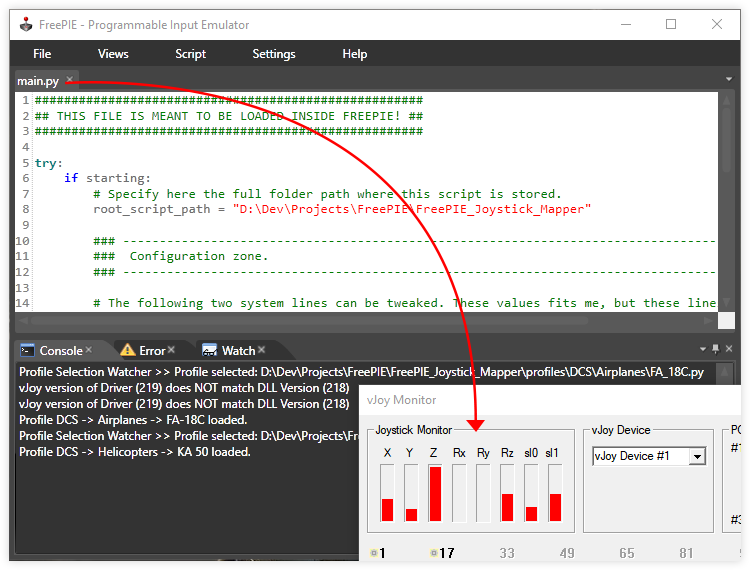Close the Console panel tab

(x=88, y=350)
